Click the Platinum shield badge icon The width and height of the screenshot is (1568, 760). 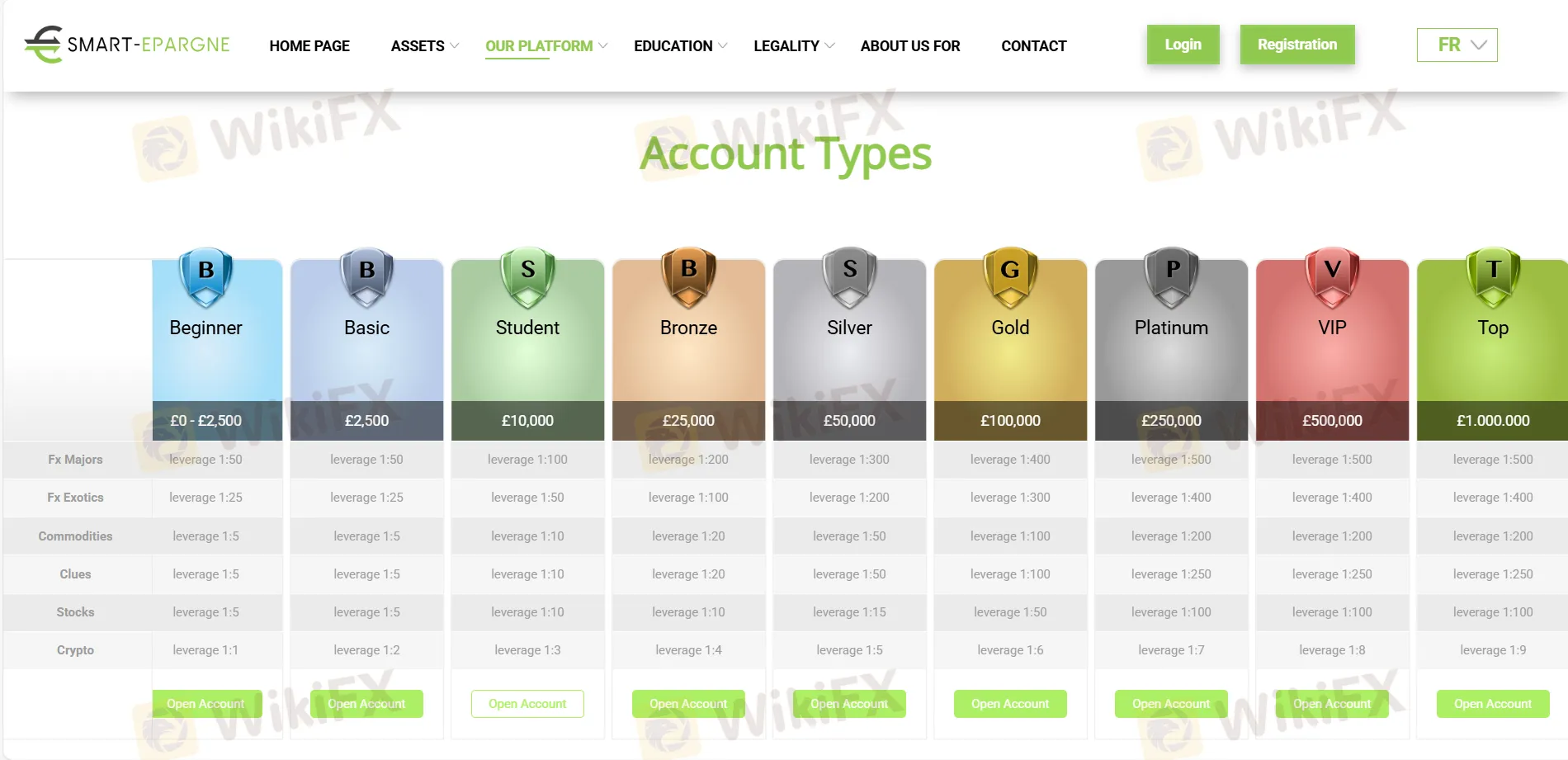(1171, 276)
